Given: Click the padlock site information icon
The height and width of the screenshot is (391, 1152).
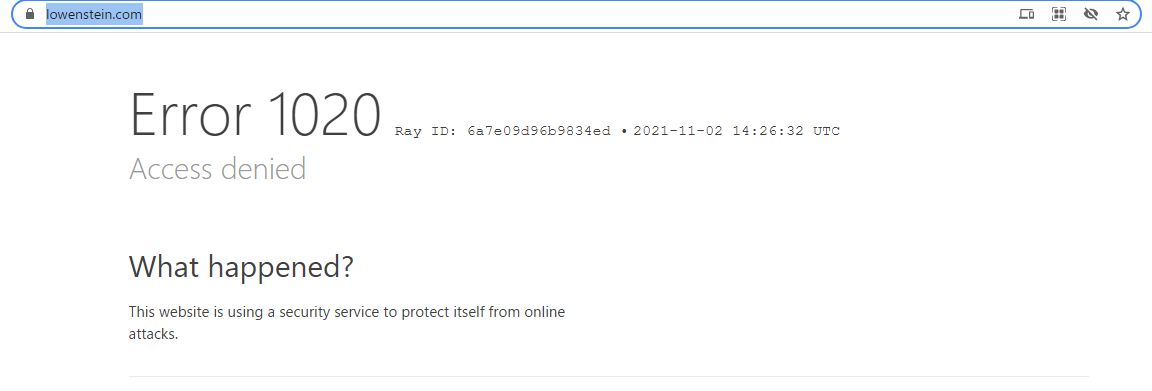Looking at the screenshot, I should click(29, 14).
